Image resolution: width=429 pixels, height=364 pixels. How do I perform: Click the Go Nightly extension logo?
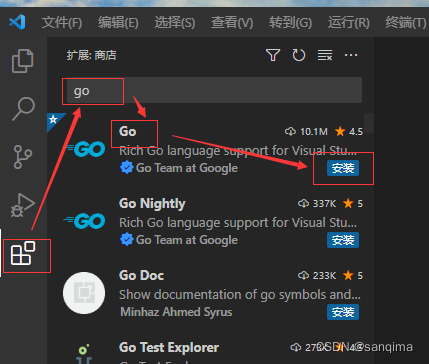[84, 221]
